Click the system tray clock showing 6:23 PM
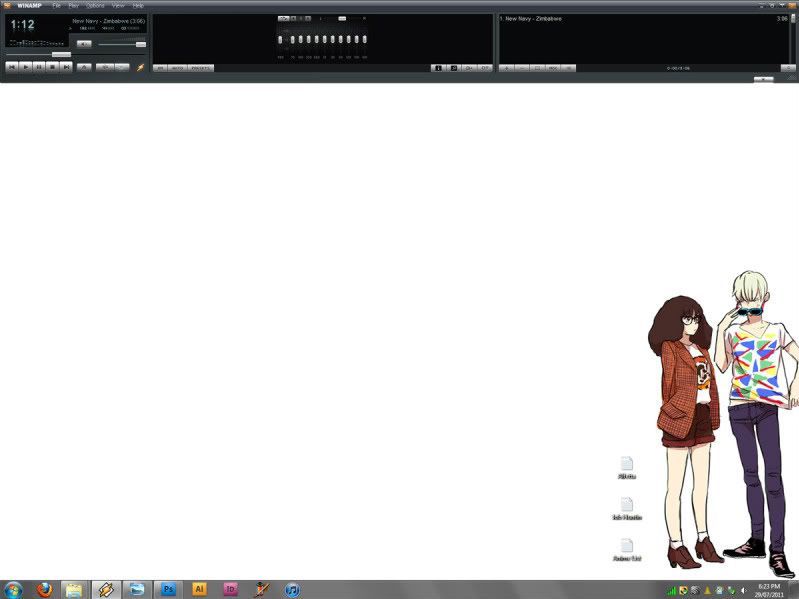 769,590
